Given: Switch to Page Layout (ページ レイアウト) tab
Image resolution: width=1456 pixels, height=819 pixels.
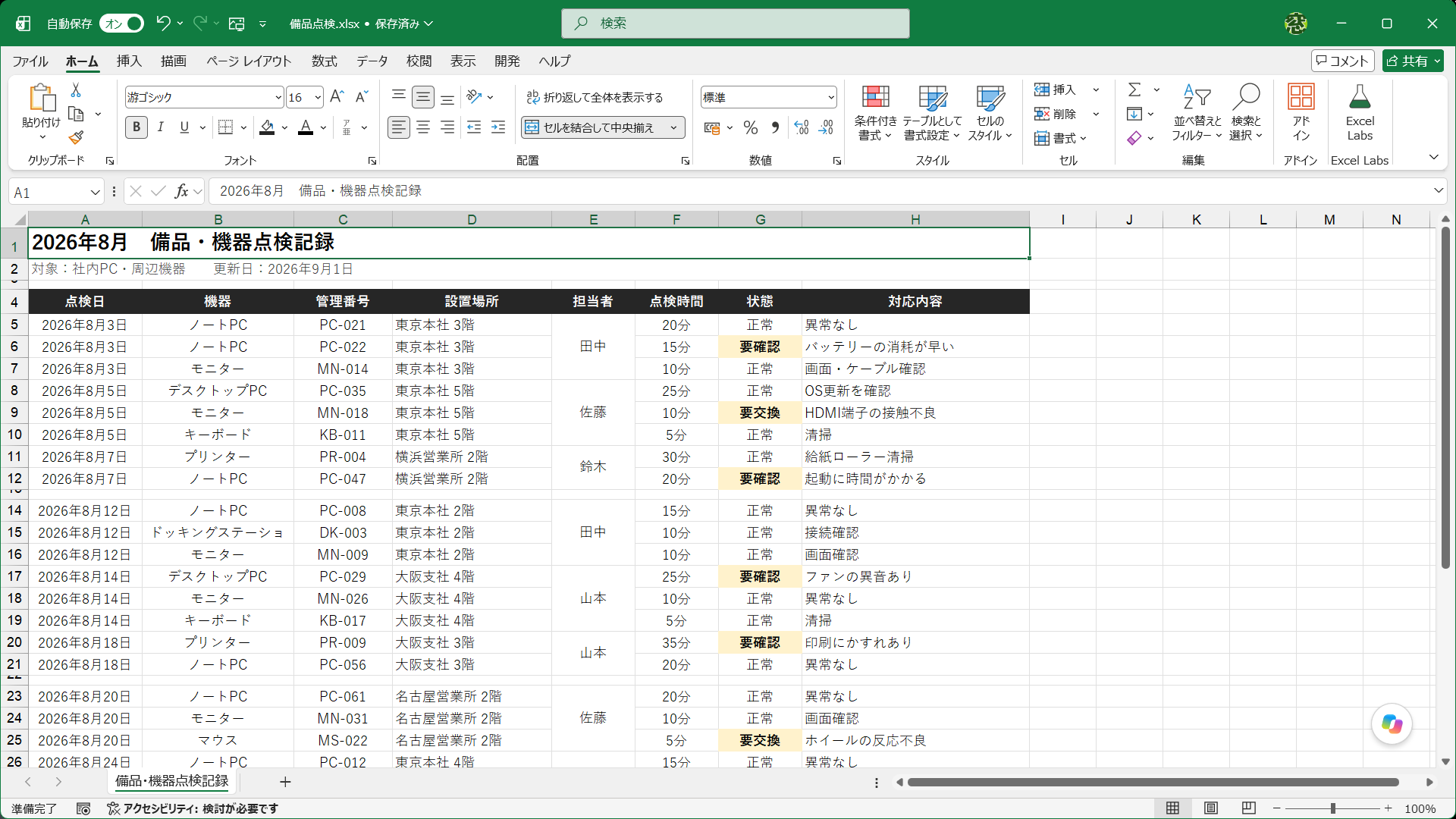Looking at the screenshot, I should pos(249,61).
